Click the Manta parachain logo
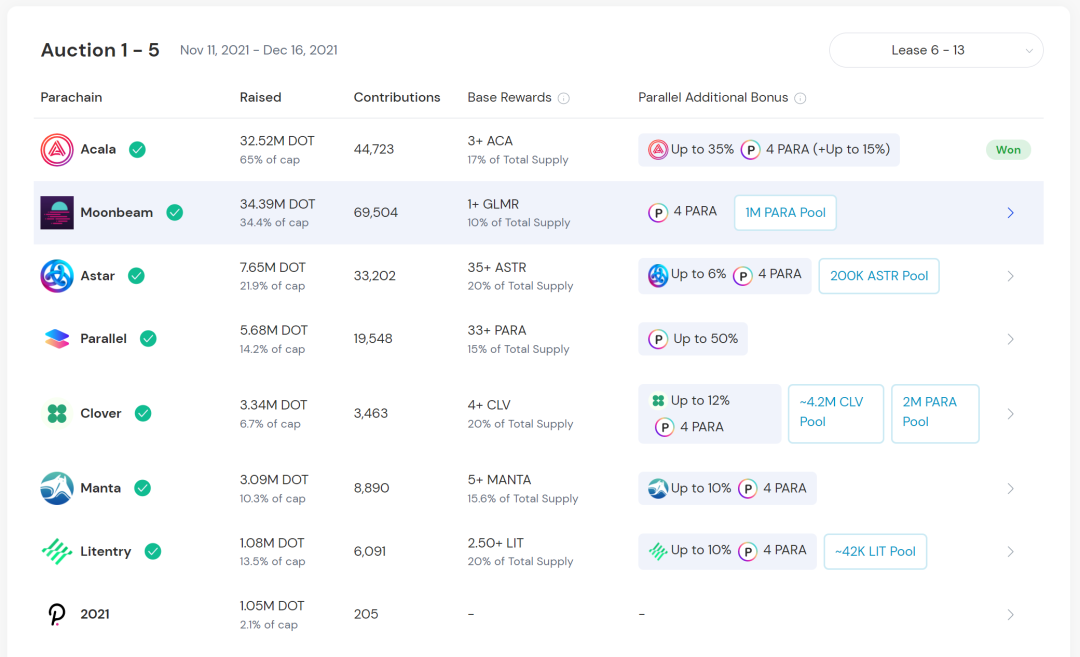 point(56,488)
